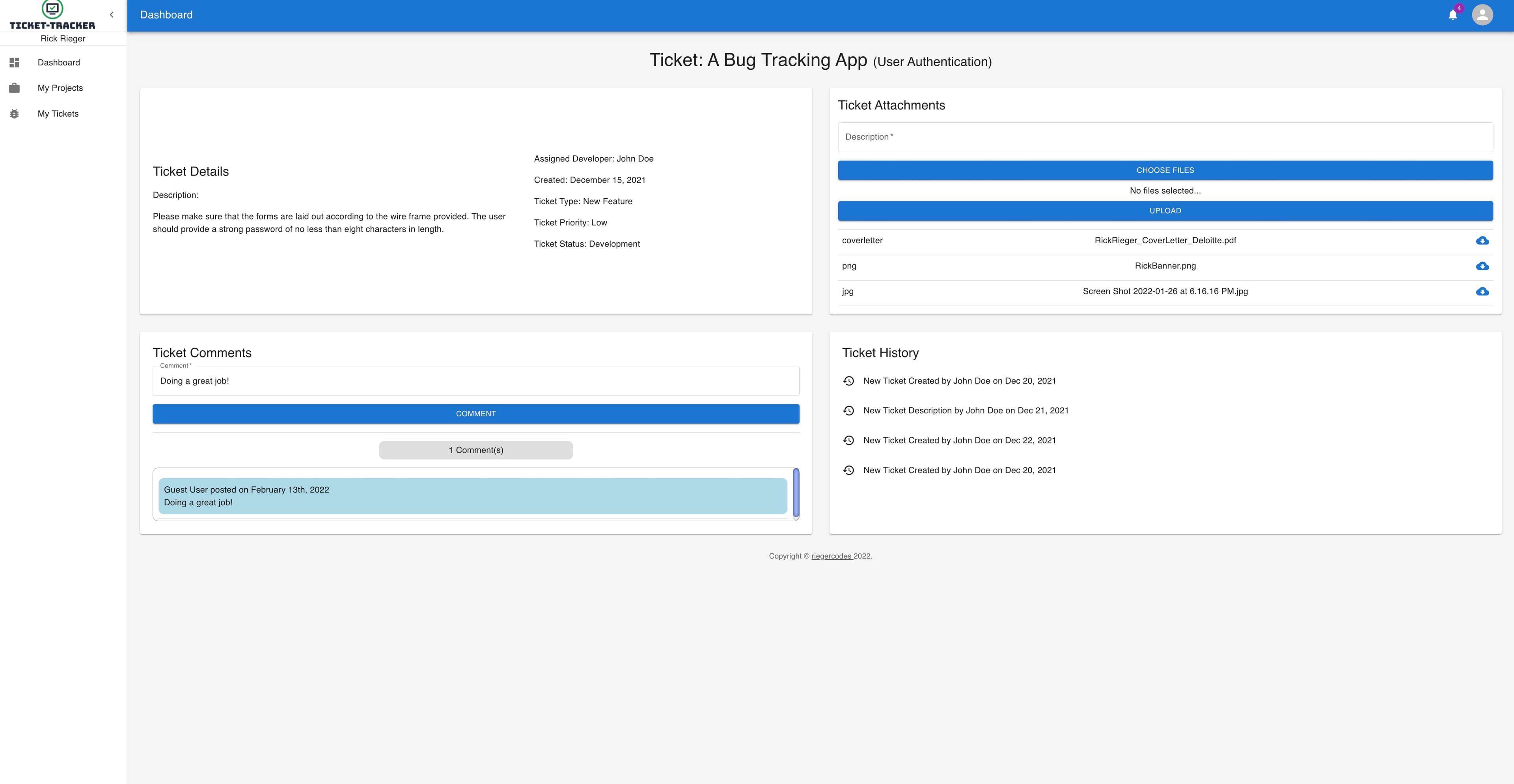Screen dimensions: 1514x784
Task: Click the briefcase icon next to My Projects
Action: point(15,88)
